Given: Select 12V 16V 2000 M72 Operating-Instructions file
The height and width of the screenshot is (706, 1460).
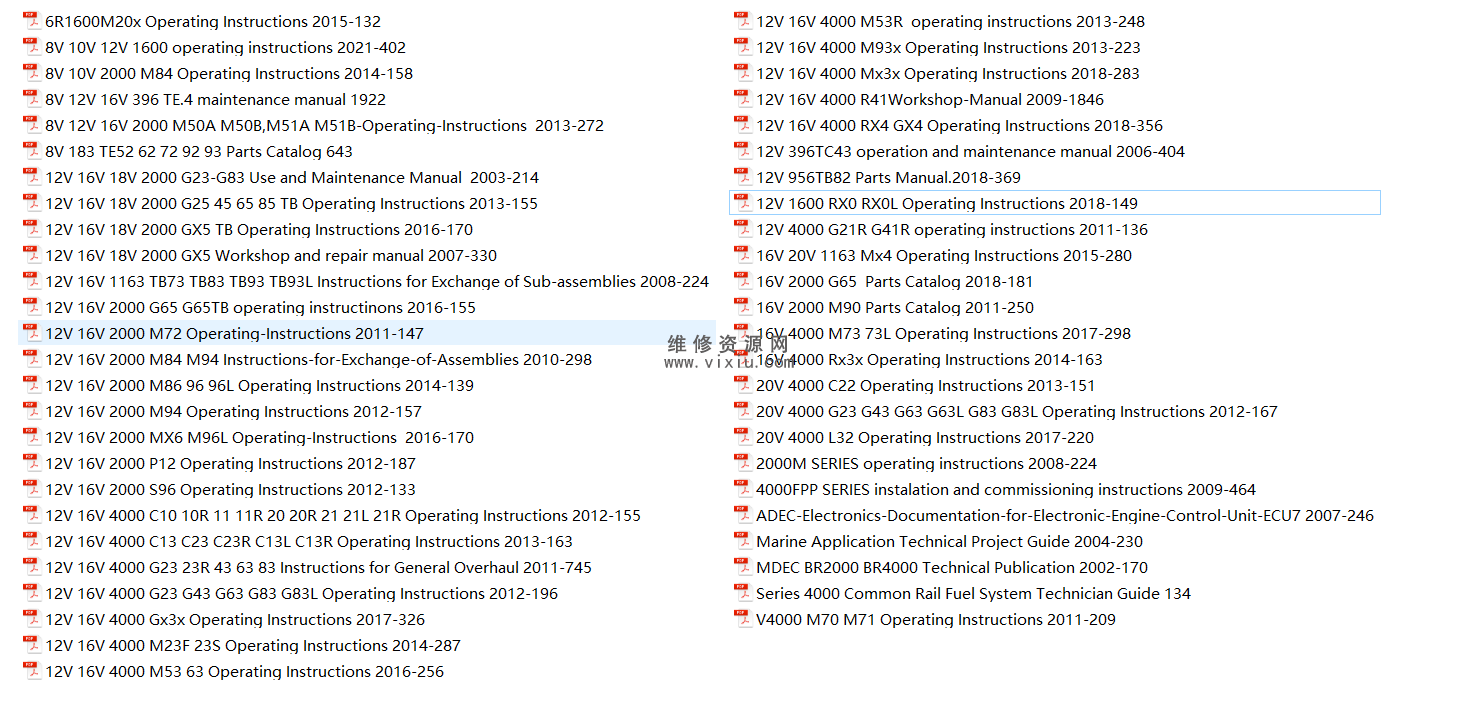Looking at the screenshot, I should tap(234, 334).
